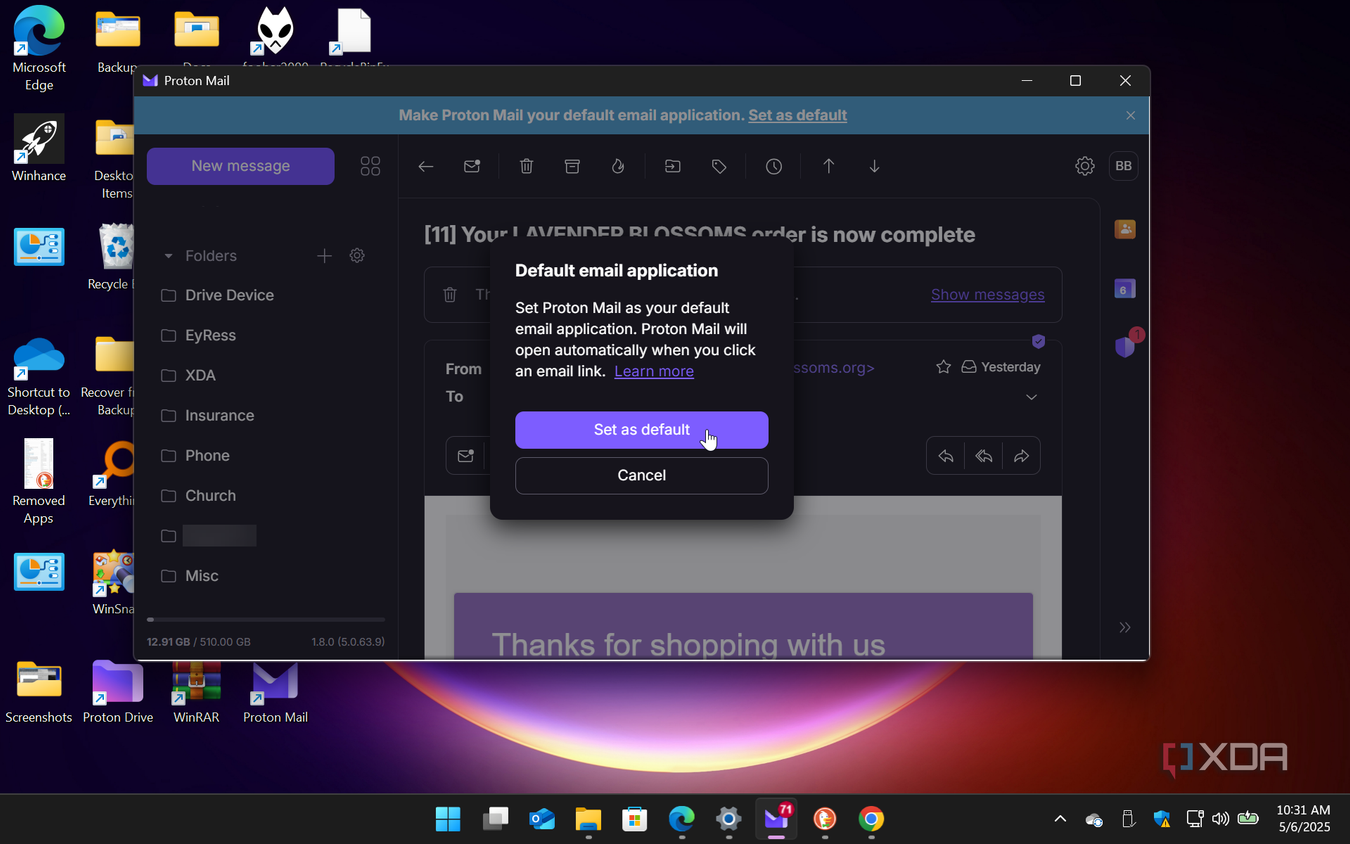This screenshot has height=844, width=1350.
Task: Click the back arrow in Proton Mail toolbar
Action: (426, 167)
